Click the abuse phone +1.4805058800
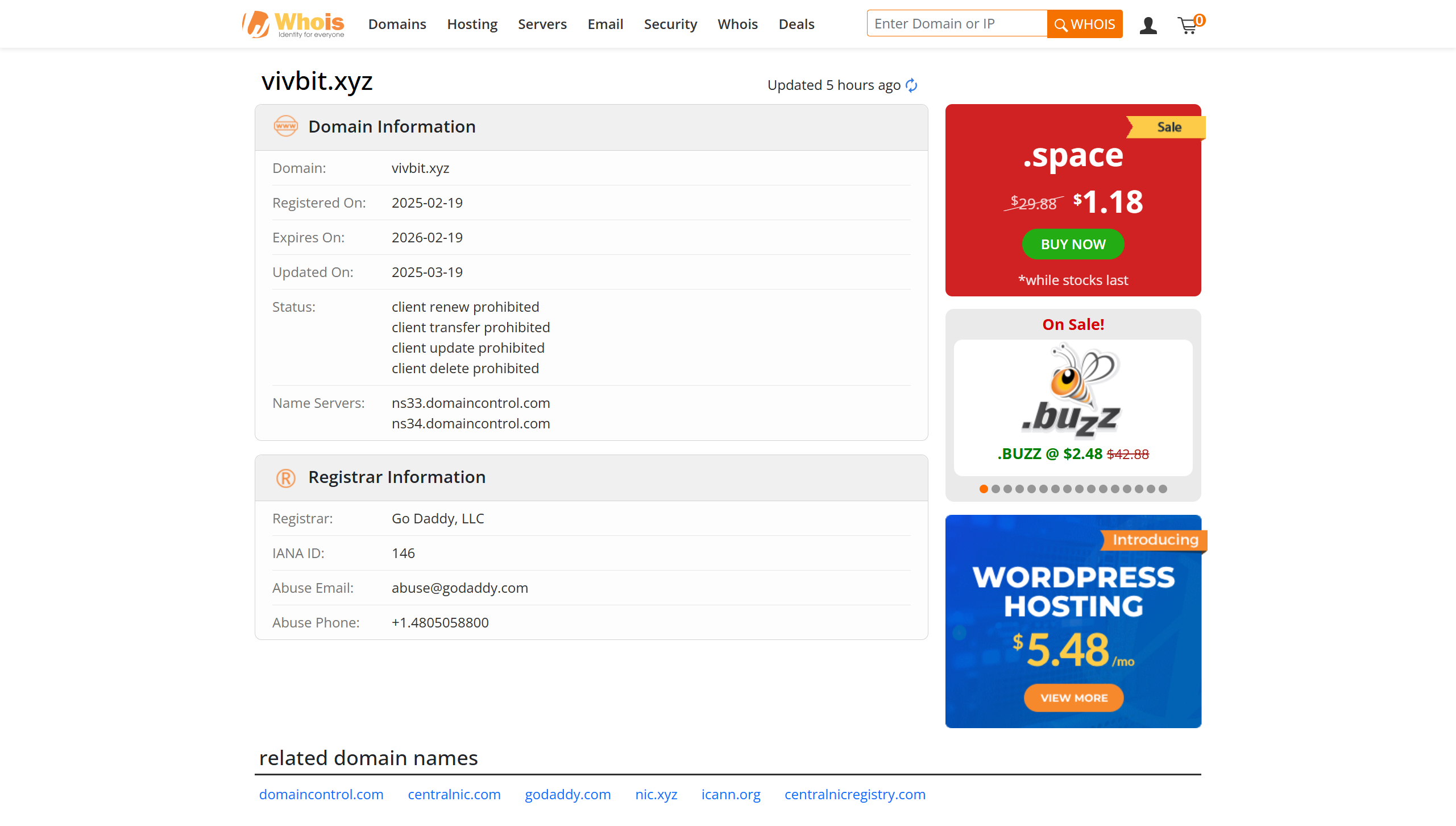Viewport: 1456px width, 826px height. (440, 622)
